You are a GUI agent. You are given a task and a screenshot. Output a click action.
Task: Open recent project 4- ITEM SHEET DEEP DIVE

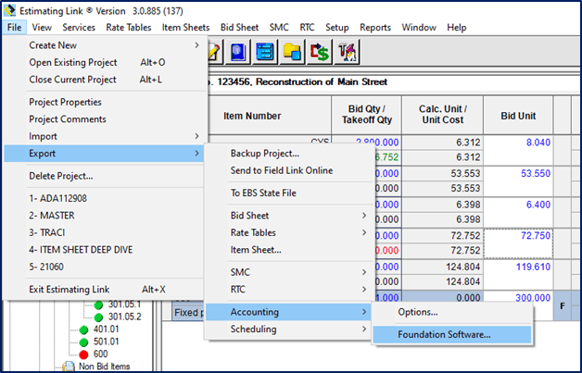pyautogui.click(x=81, y=250)
